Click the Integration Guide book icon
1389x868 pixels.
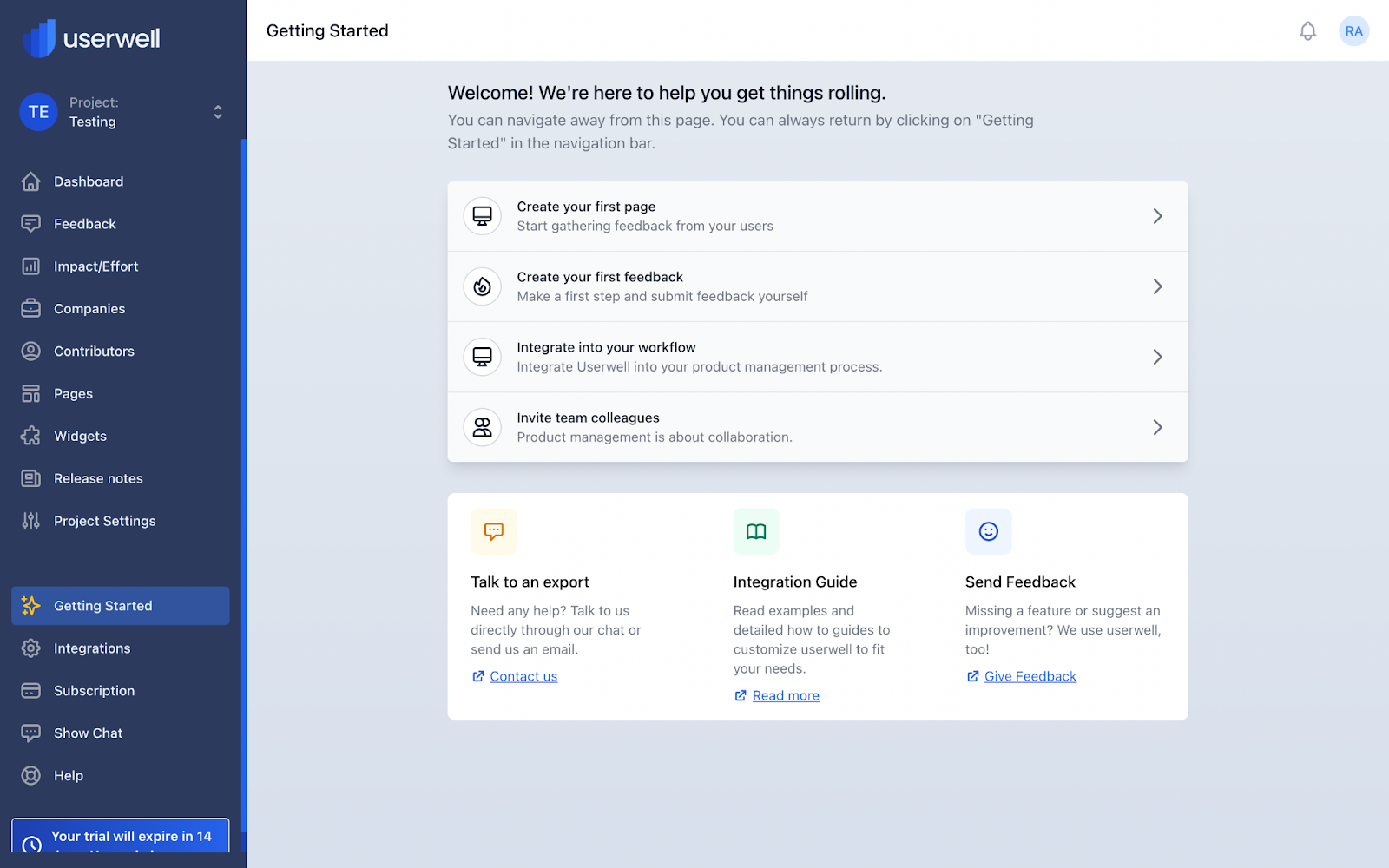756,531
